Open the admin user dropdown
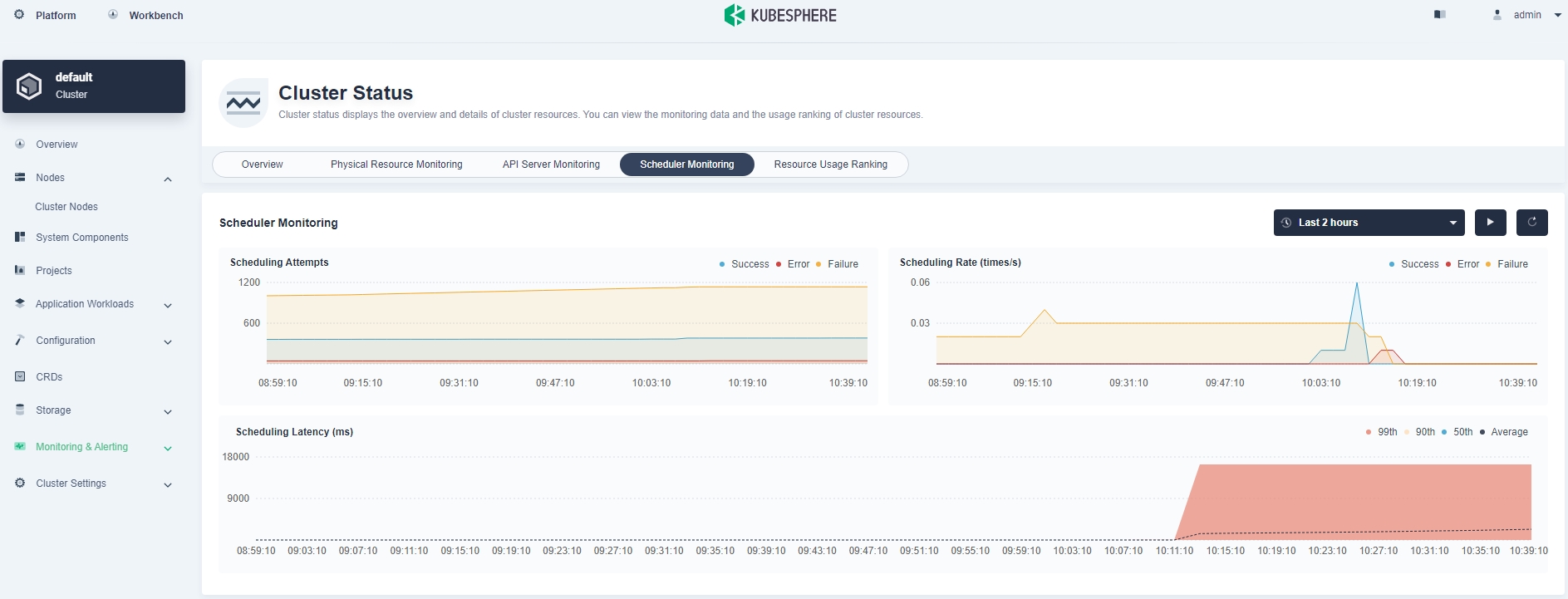This screenshot has height=599, width=1568. pyautogui.click(x=1527, y=15)
